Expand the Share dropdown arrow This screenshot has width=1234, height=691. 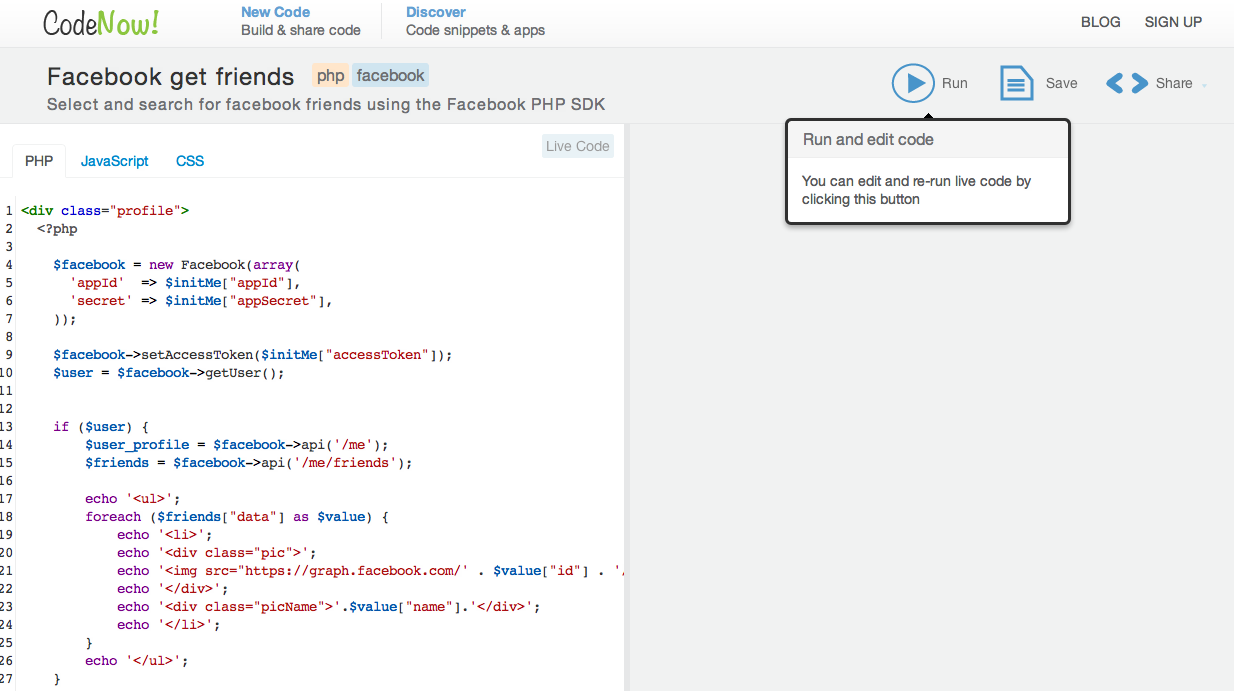coord(1204,85)
